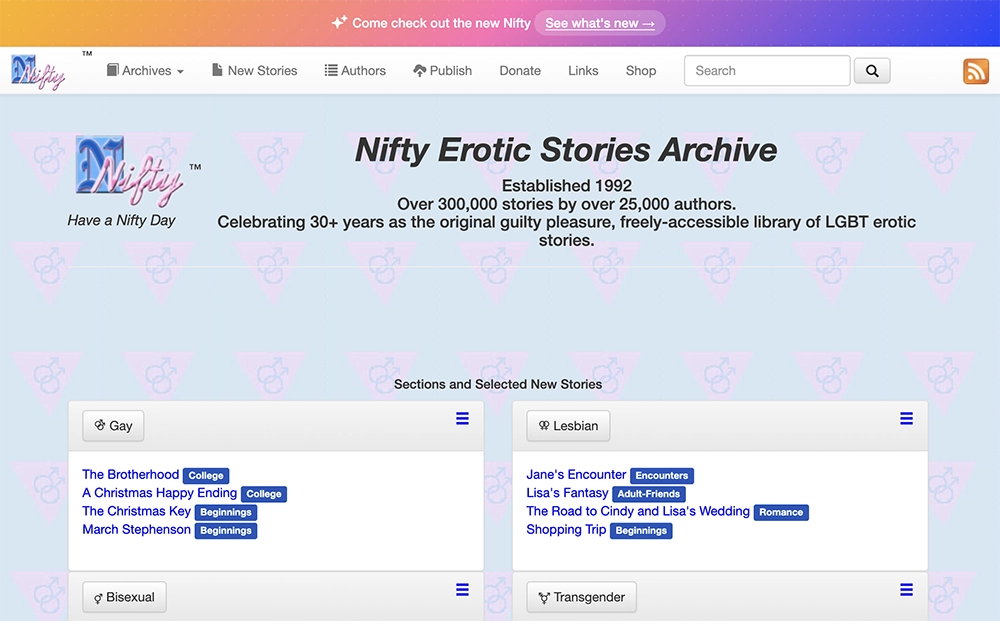Click the magnifying glass search icon
1000x621 pixels.
[x=871, y=70]
